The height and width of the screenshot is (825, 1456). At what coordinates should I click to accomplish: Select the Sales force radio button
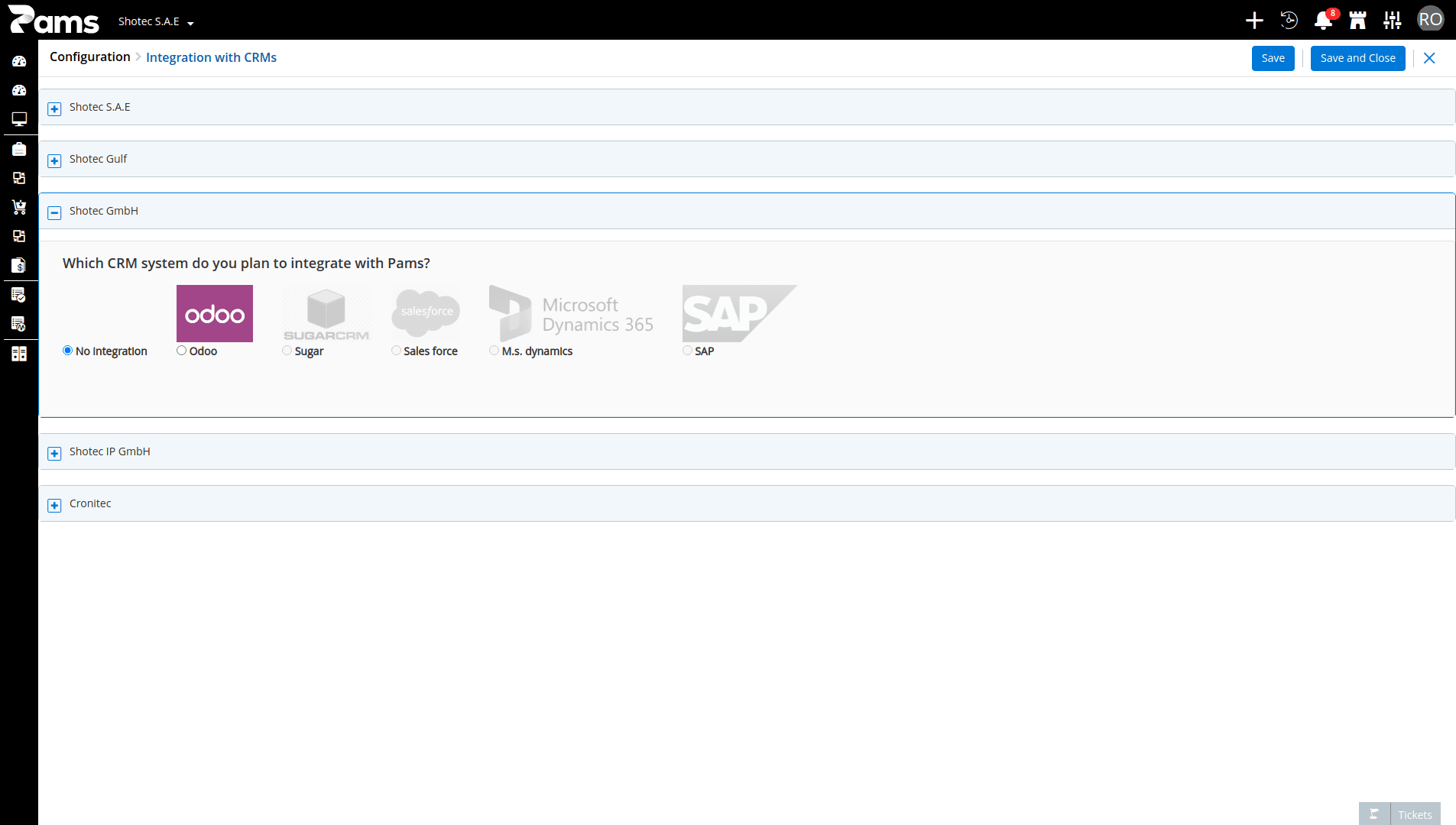[396, 351]
